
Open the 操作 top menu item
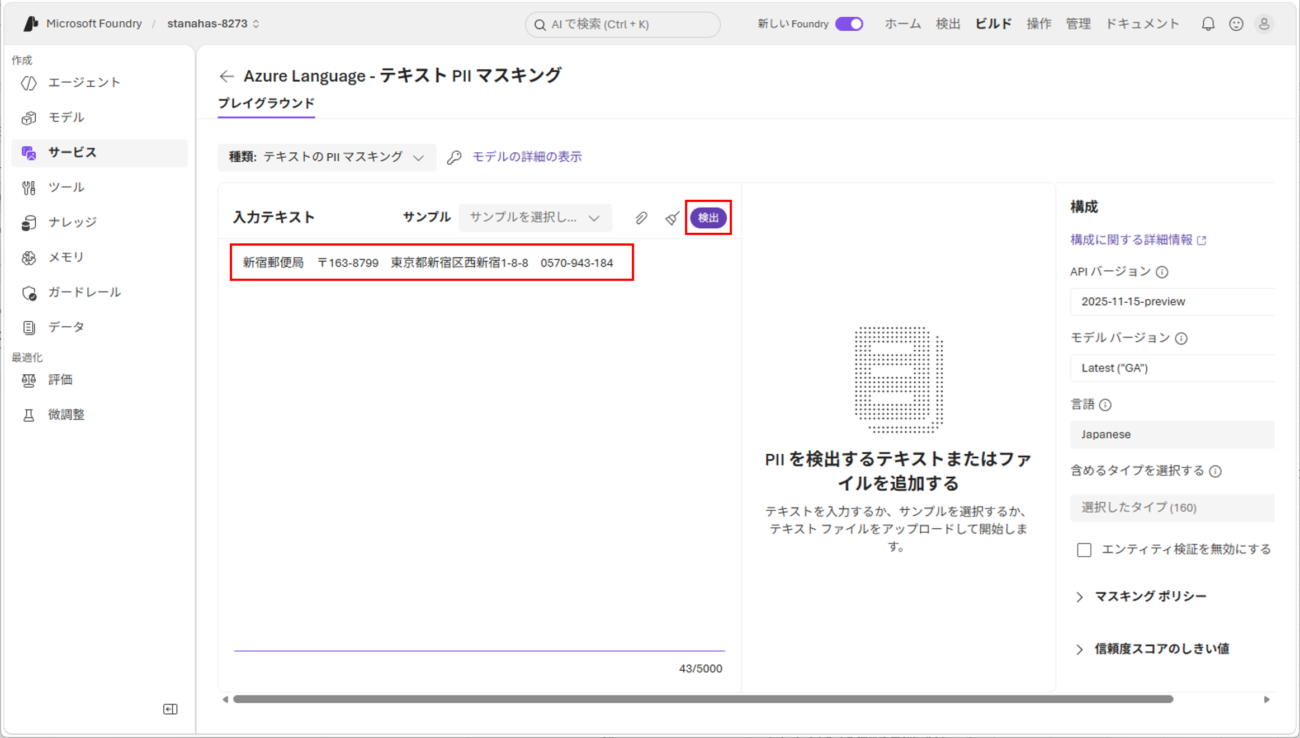tap(1039, 24)
